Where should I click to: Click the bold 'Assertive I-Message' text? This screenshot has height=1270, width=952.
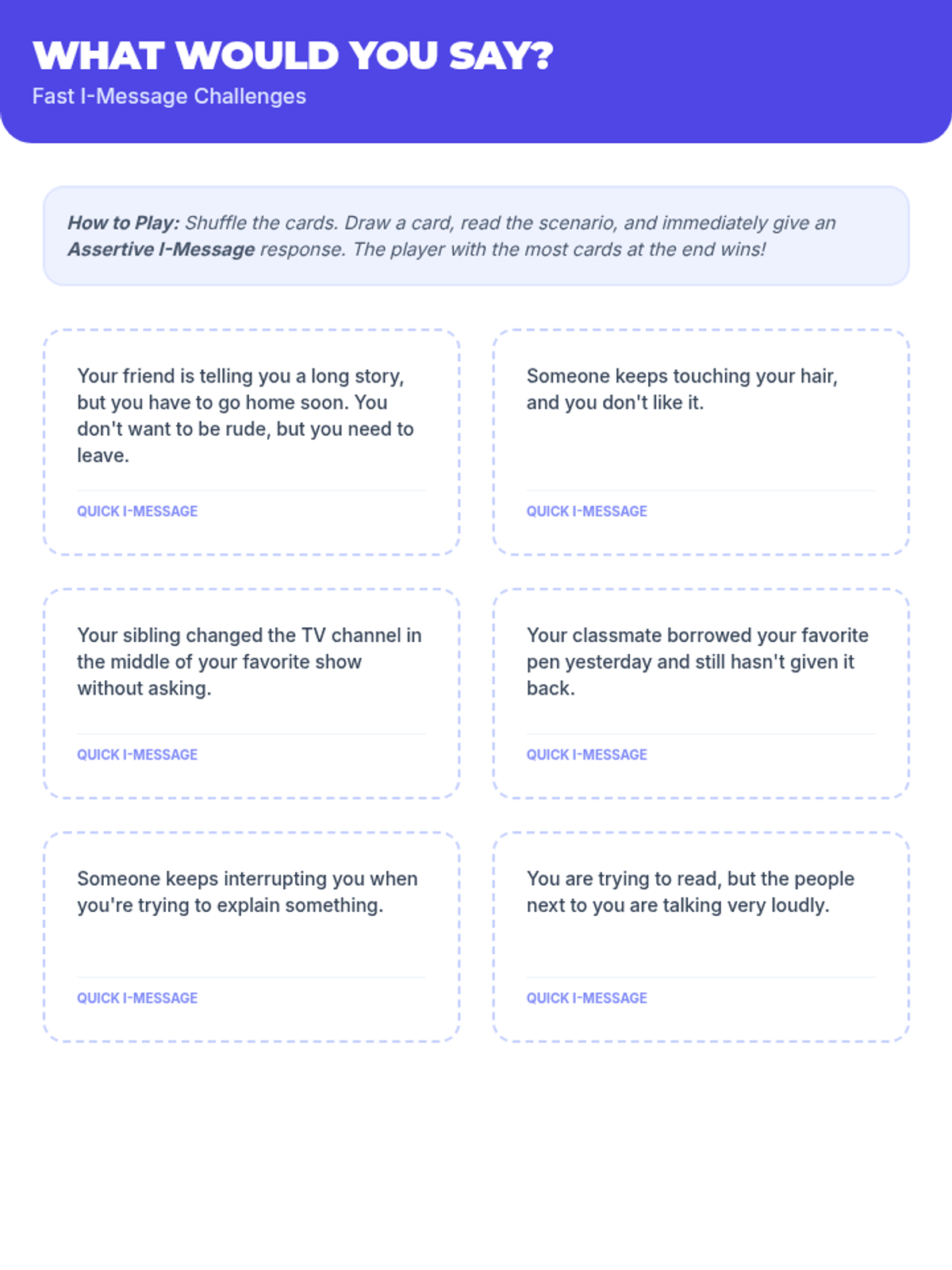point(161,249)
